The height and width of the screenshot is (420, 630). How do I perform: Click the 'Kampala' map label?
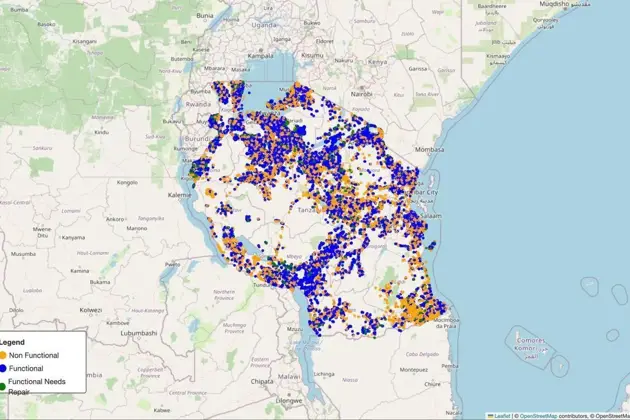click(260, 56)
